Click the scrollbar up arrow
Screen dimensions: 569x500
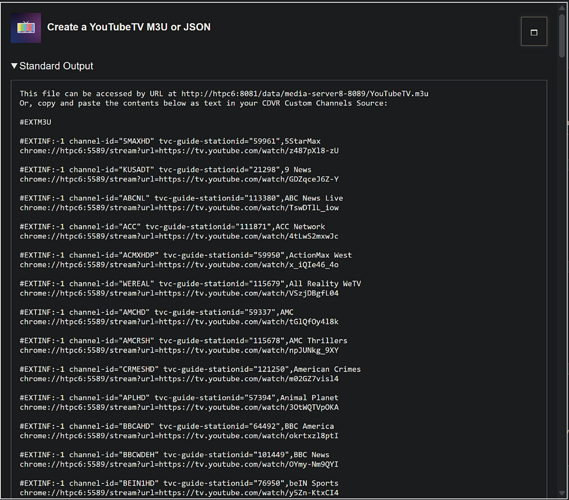[x=562, y=8]
